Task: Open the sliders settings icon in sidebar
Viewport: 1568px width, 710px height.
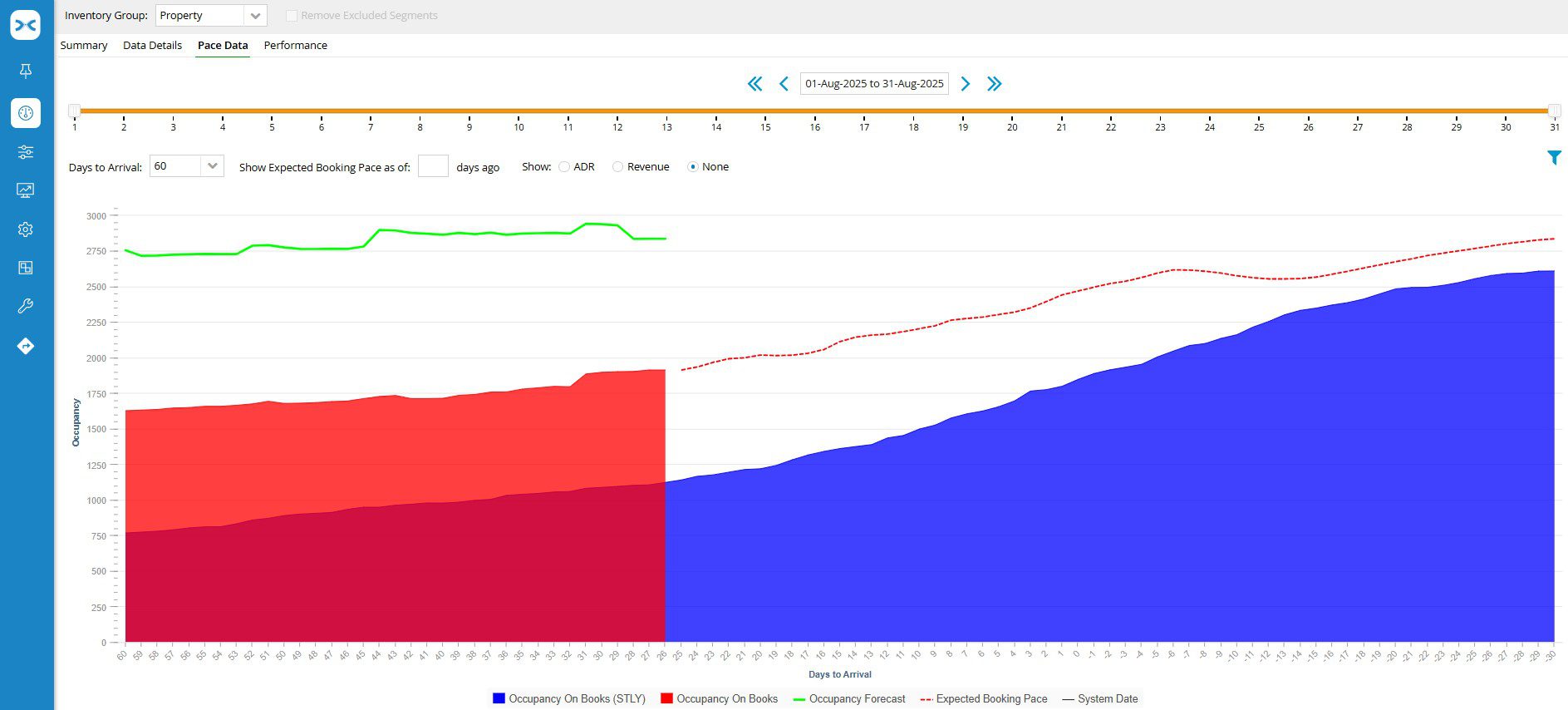Action: 26,151
